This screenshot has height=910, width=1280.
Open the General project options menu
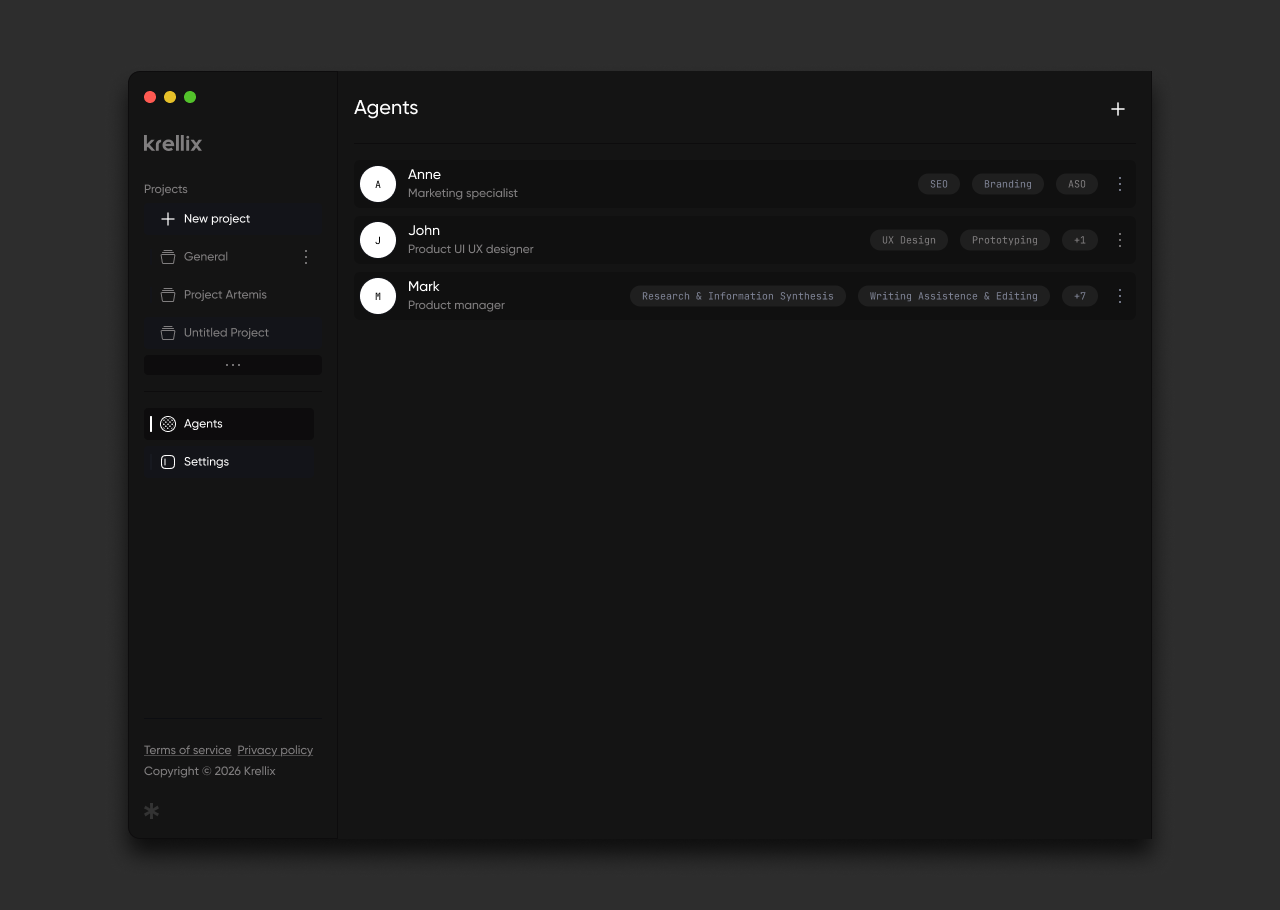(306, 257)
